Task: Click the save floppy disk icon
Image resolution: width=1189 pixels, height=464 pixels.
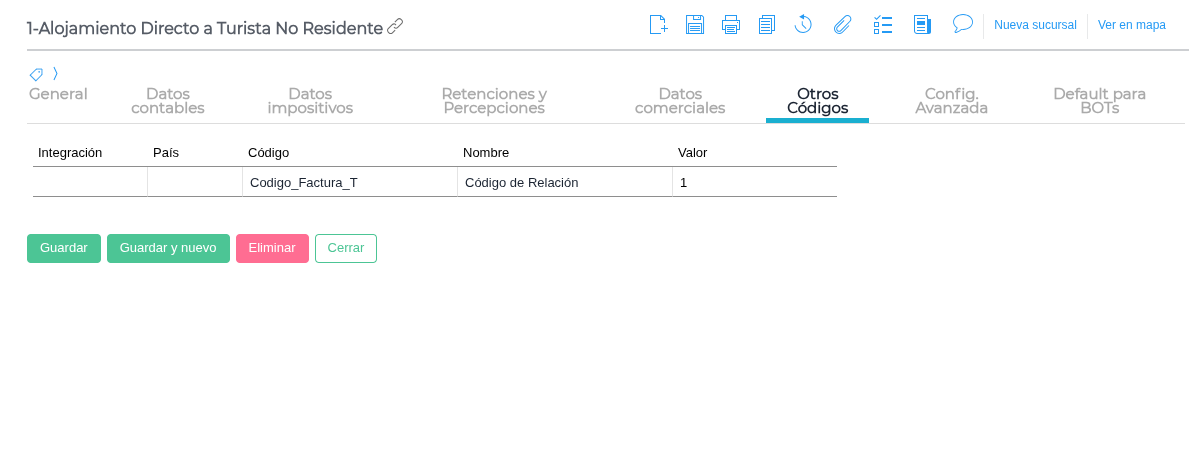Action: [695, 25]
